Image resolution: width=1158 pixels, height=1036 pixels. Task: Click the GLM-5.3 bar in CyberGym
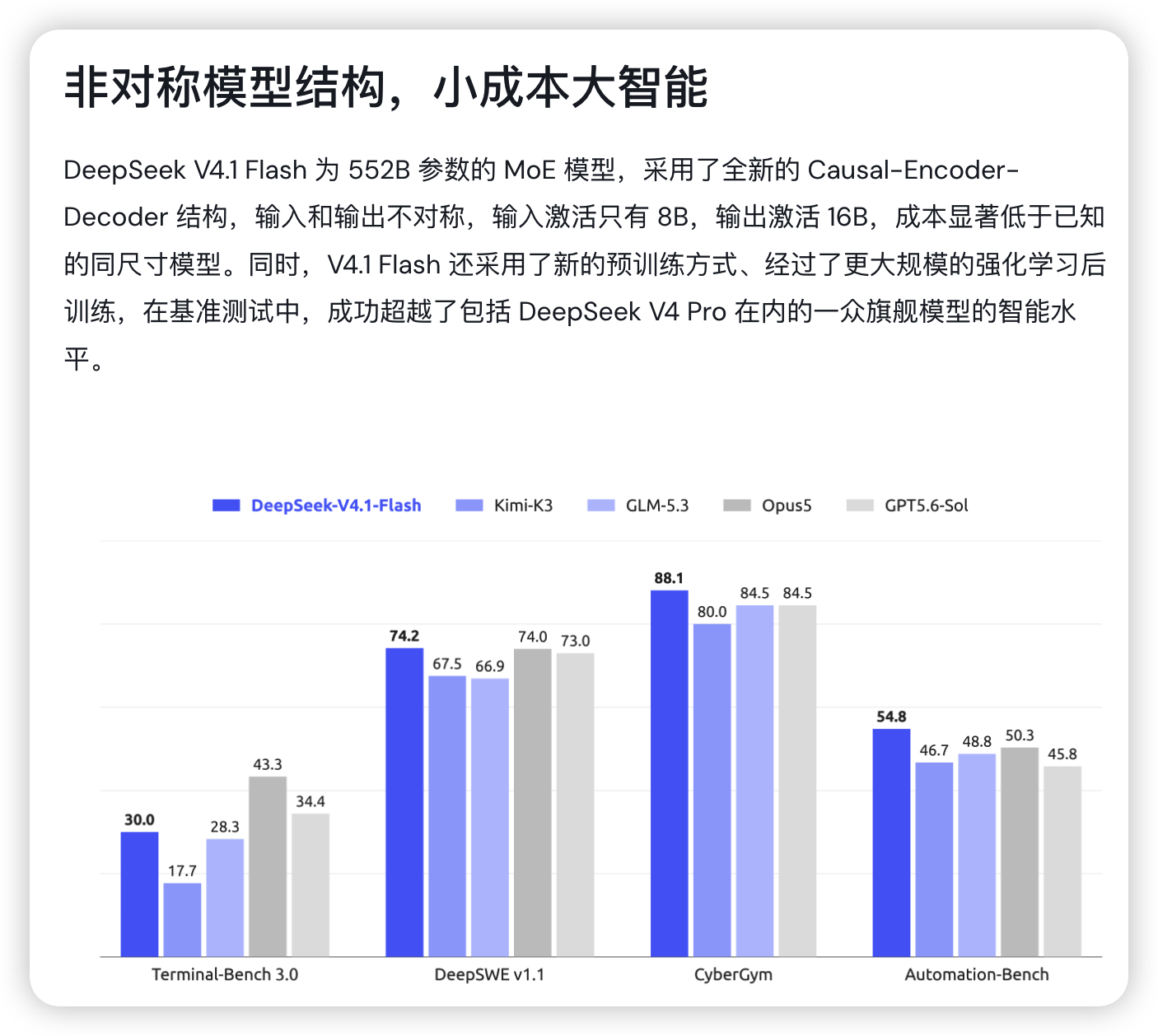tap(755, 781)
